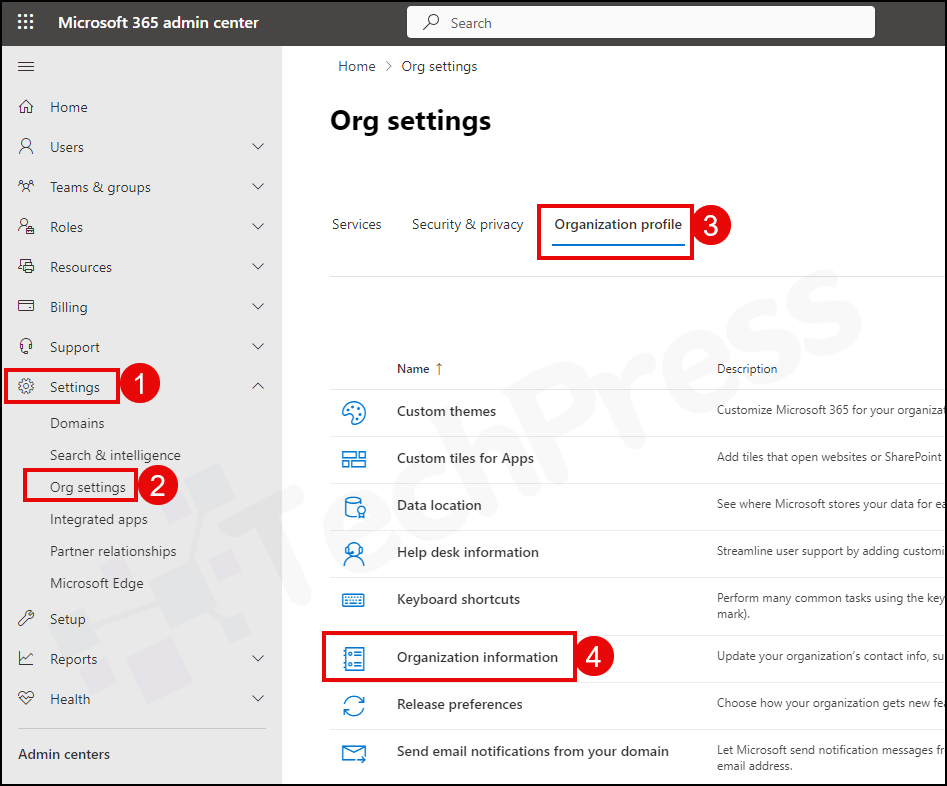Open the app launcher waffle icon
The image size is (947, 786).
25,22
